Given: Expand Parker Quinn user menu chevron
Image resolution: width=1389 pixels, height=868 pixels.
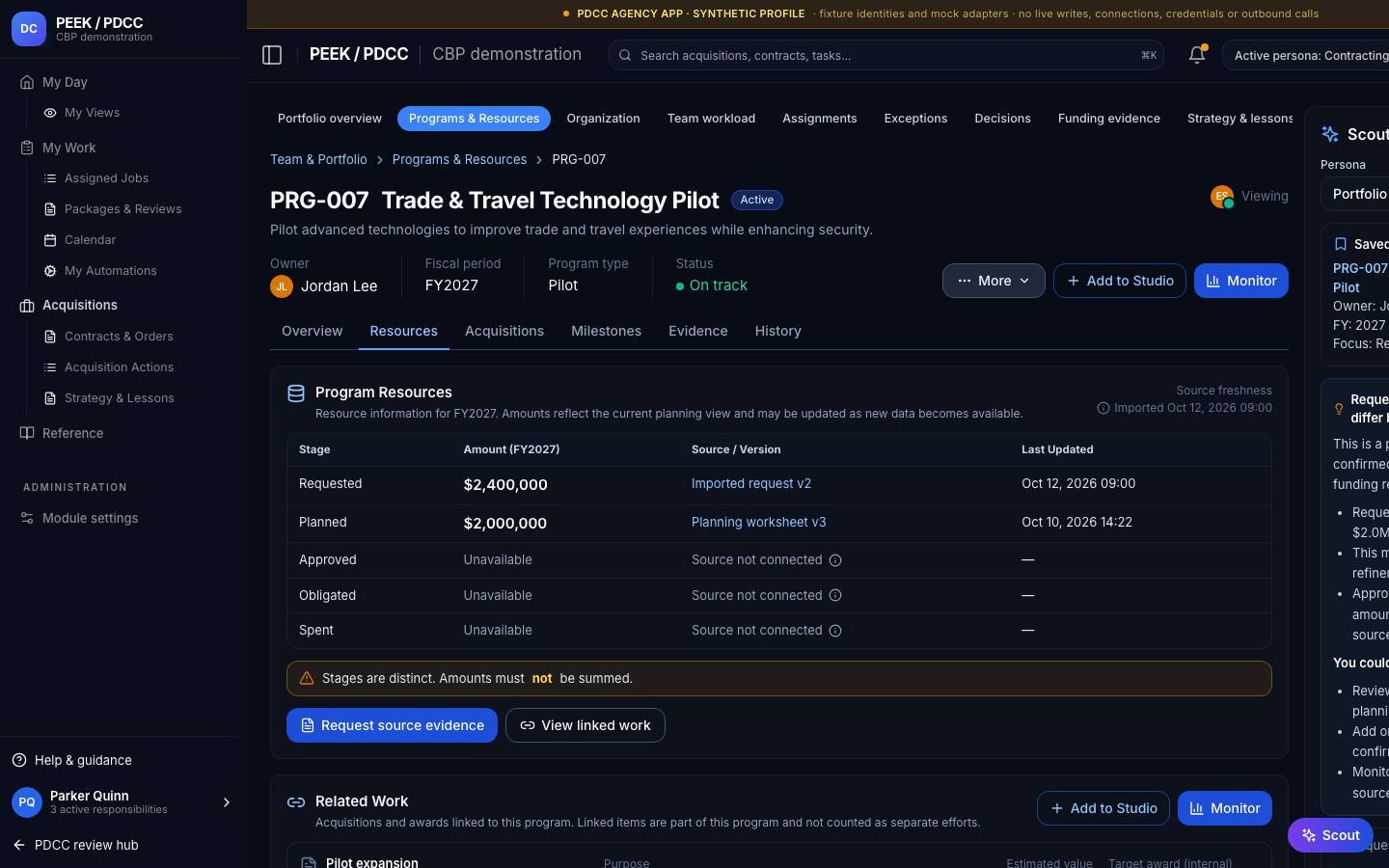Looking at the screenshot, I should pyautogui.click(x=227, y=802).
